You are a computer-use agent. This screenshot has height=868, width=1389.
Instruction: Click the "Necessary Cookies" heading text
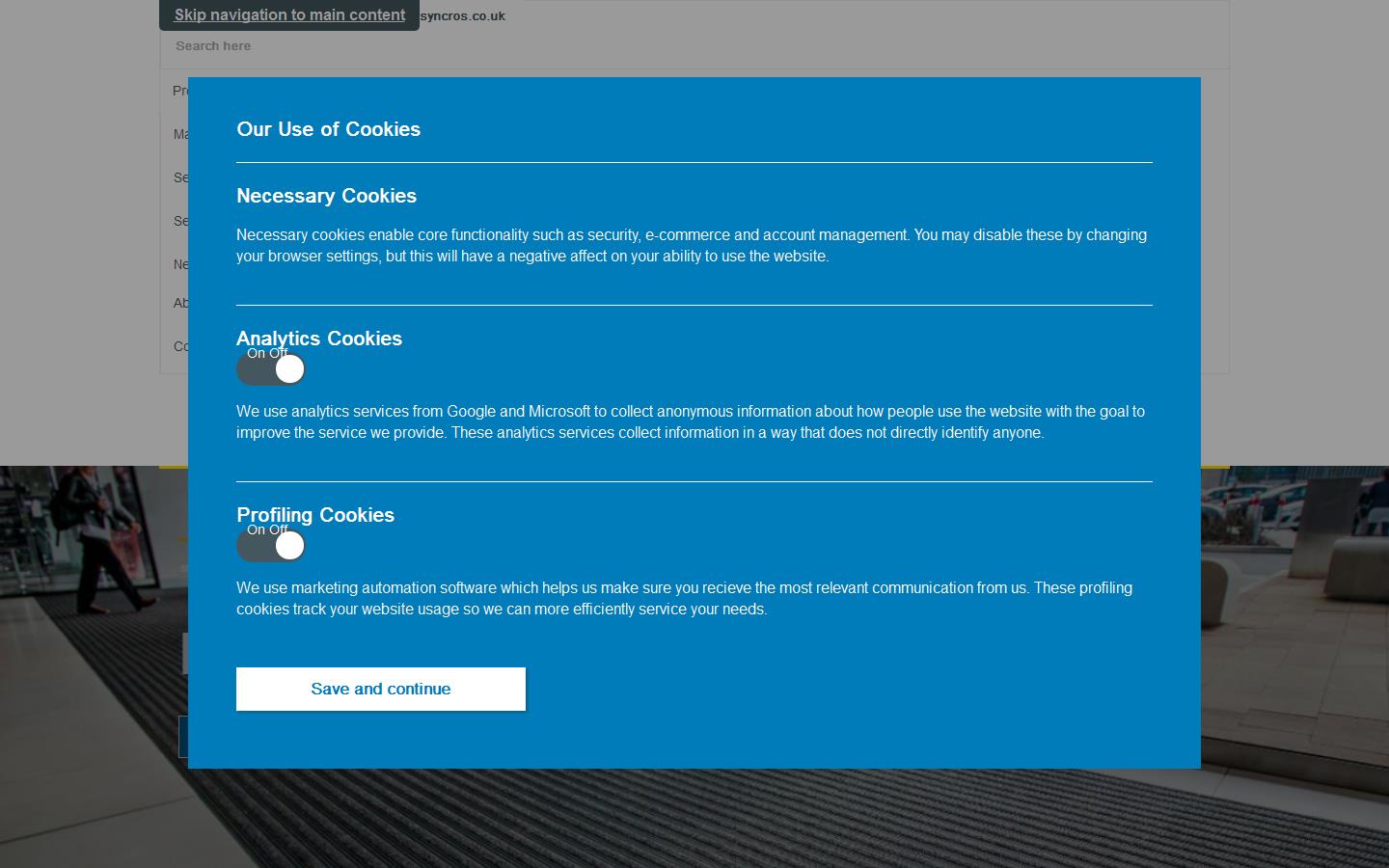pyautogui.click(x=326, y=196)
